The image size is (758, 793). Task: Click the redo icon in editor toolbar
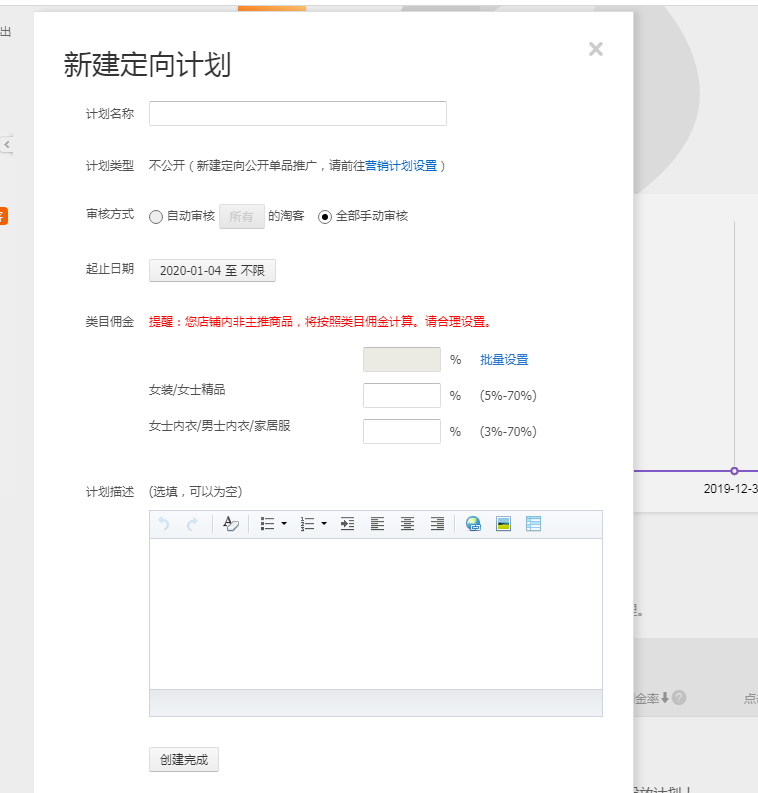[192, 524]
